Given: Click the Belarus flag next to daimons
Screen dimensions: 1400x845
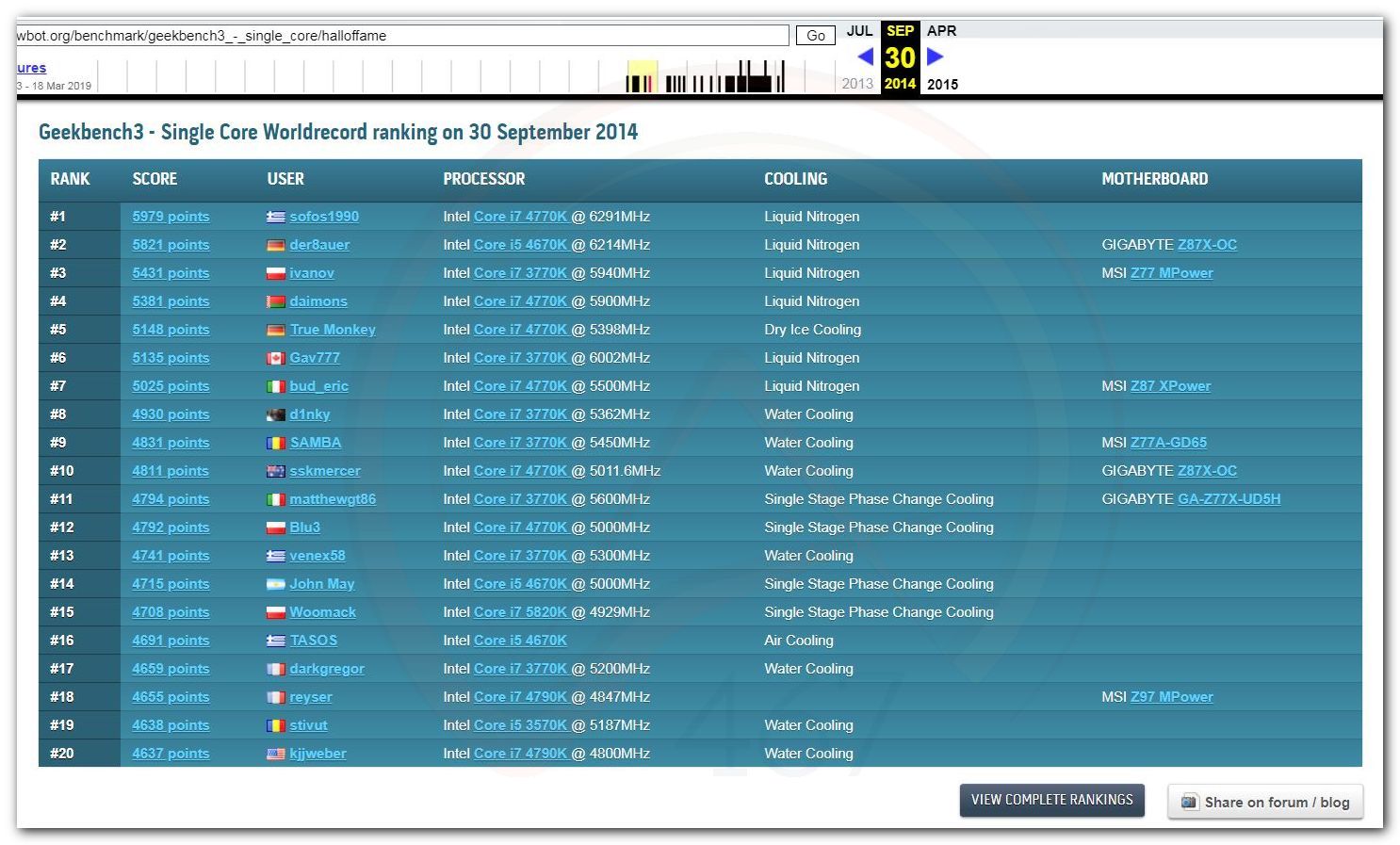Looking at the screenshot, I should [x=275, y=301].
